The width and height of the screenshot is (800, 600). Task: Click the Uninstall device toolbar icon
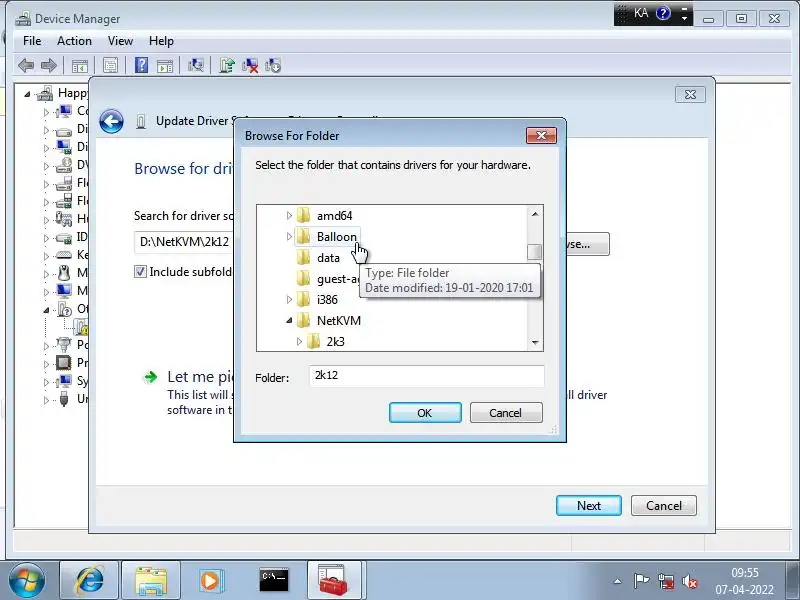(x=250, y=65)
